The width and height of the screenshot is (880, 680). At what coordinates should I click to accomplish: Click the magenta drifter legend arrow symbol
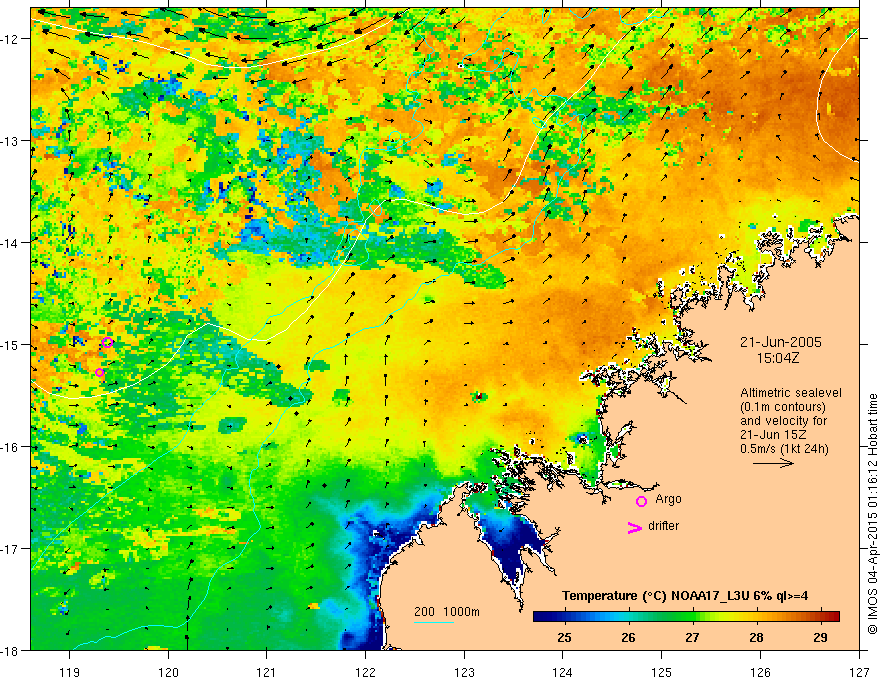coord(634,527)
